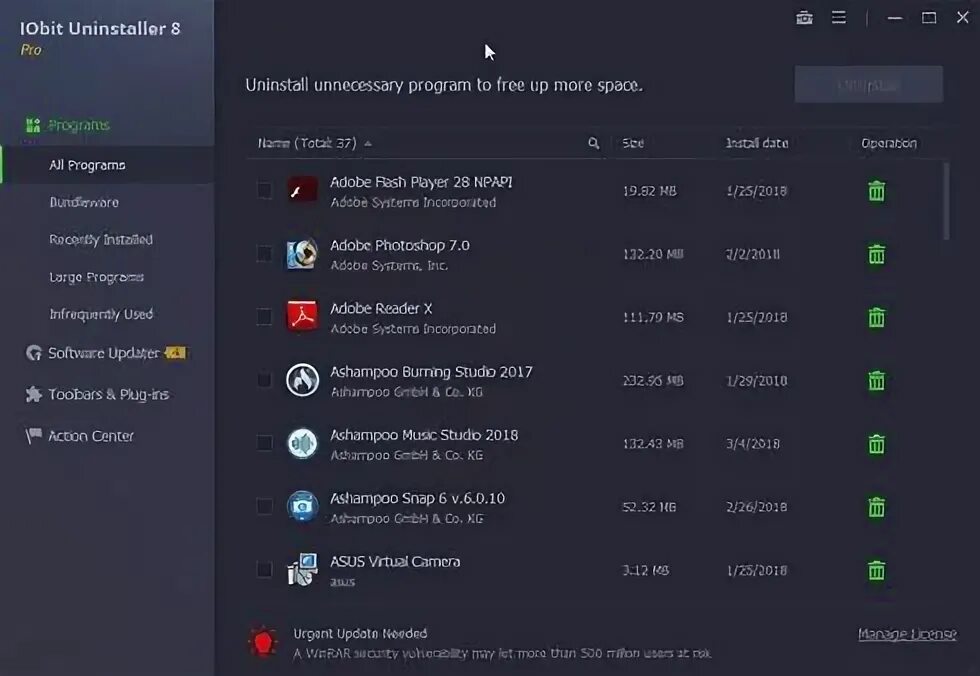
Task: Open Software Updater section
Action: (x=104, y=353)
